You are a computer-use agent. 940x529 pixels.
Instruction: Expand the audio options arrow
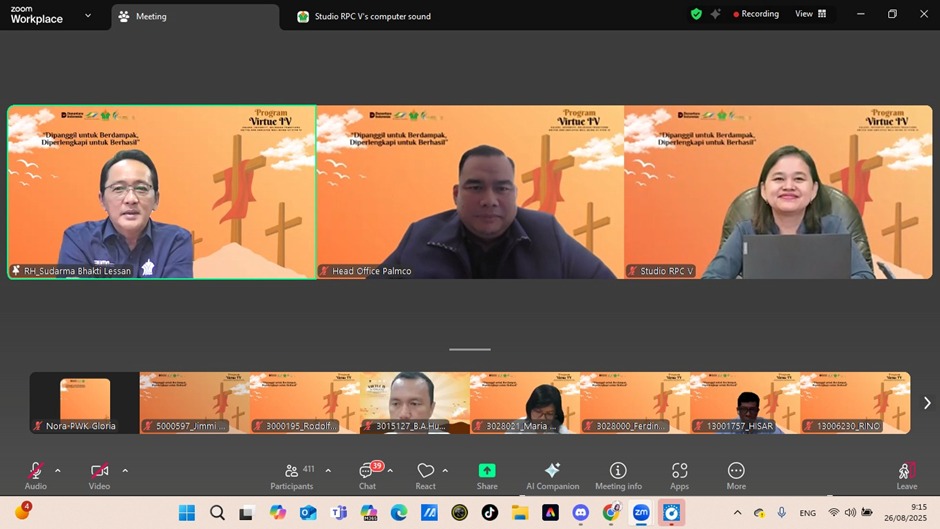tap(58, 470)
